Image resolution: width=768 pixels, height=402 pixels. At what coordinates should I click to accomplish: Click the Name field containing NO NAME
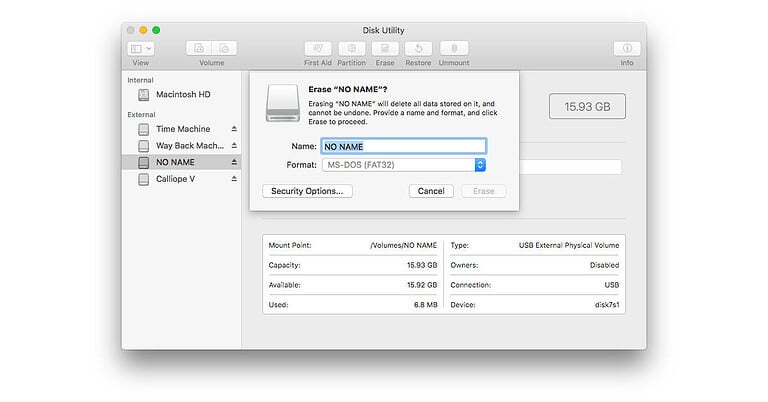[x=404, y=146]
